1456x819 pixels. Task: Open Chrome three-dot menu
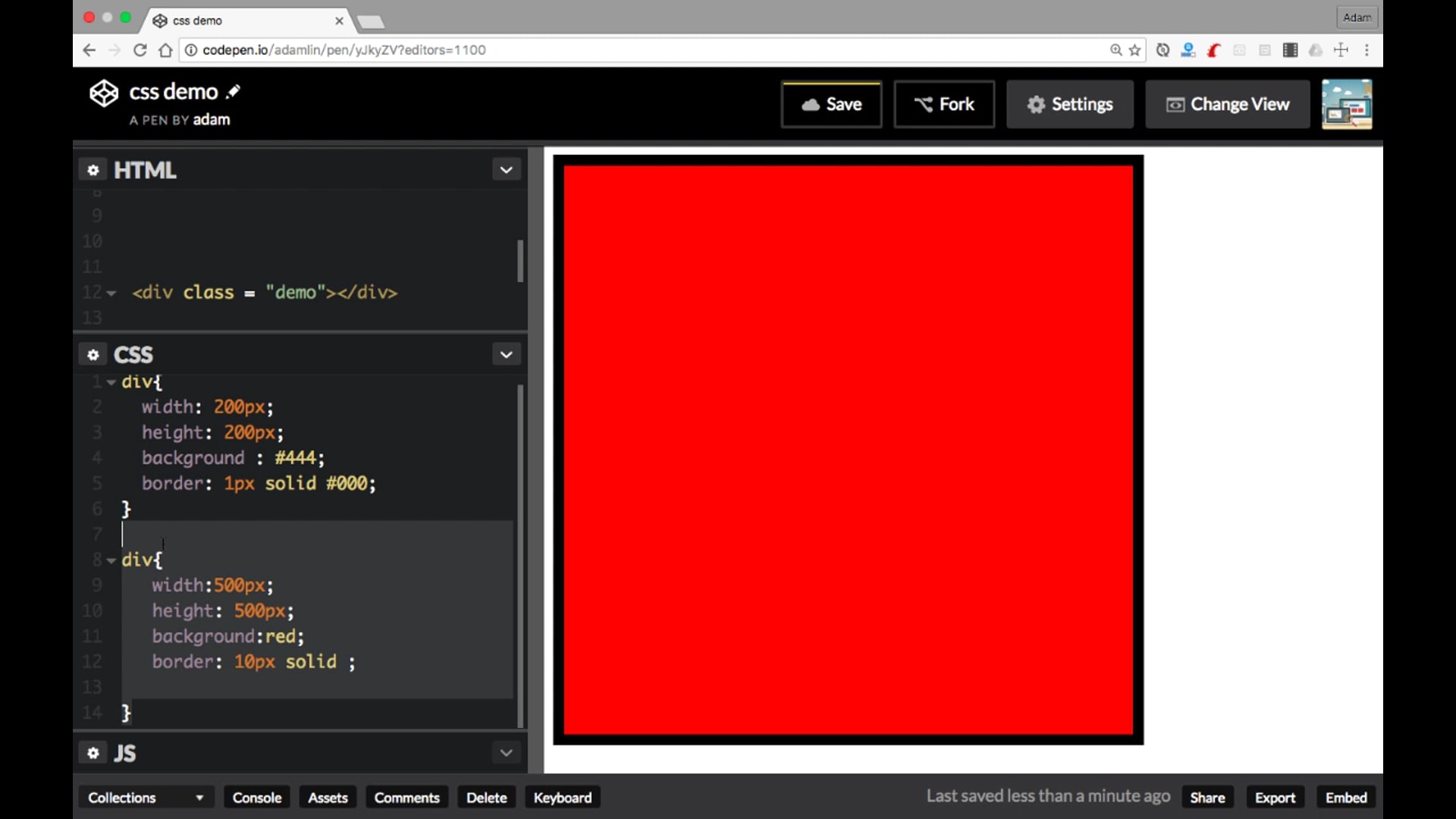(1367, 50)
